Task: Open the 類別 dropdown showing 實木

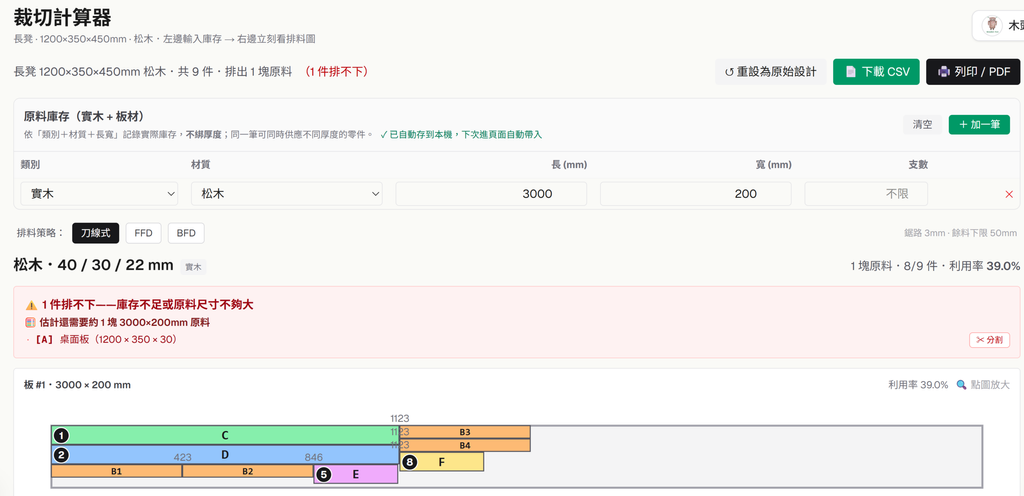Action: pyautogui.click(x=99, y=194)
